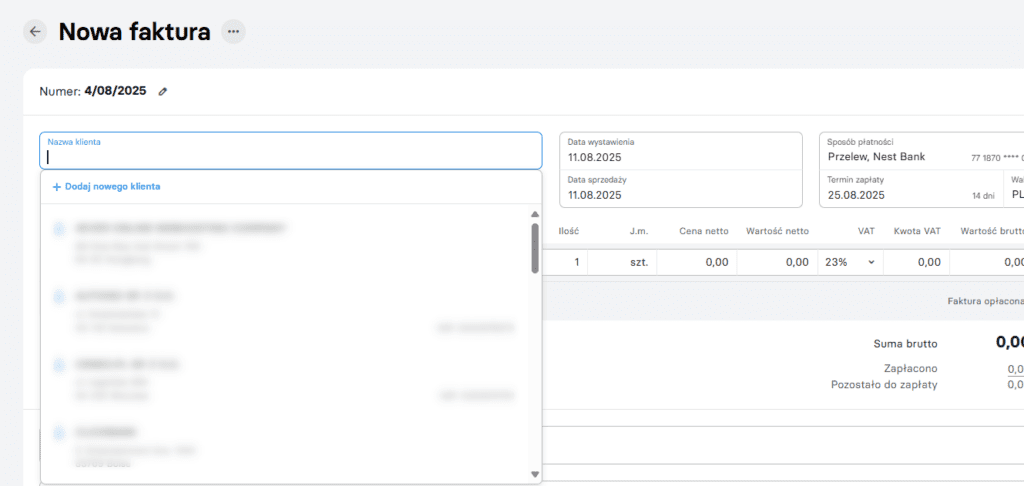Image resolution: width=1024 pixels, height=486 pixels.
Task: Click the Dodaj nowego klienta link
Action: [106, 187]
